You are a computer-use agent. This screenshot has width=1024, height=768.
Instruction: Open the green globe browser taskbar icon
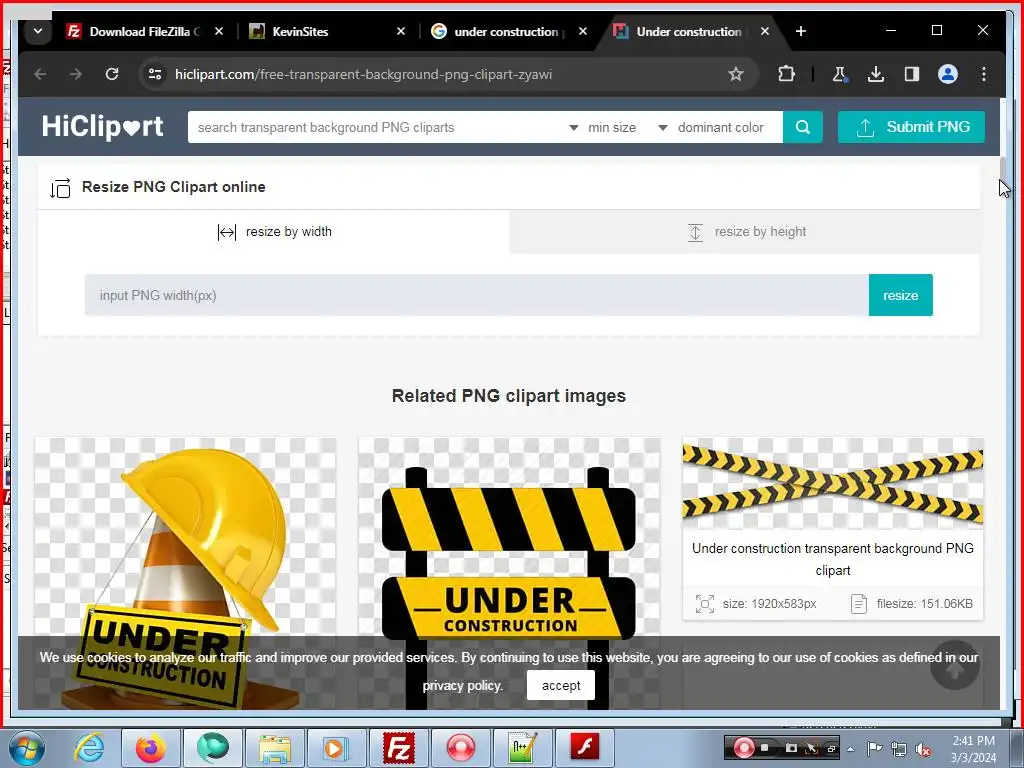coord(213,747)
